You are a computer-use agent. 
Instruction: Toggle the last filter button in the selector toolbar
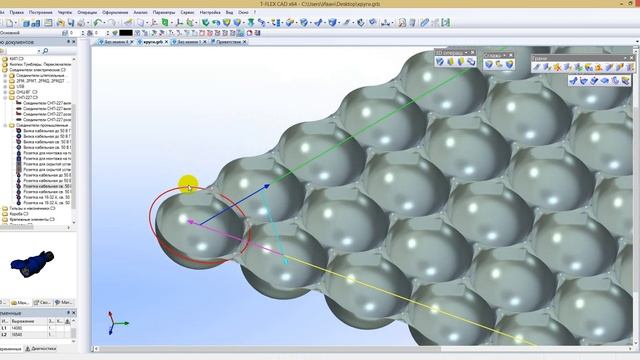tap(257, 33)
